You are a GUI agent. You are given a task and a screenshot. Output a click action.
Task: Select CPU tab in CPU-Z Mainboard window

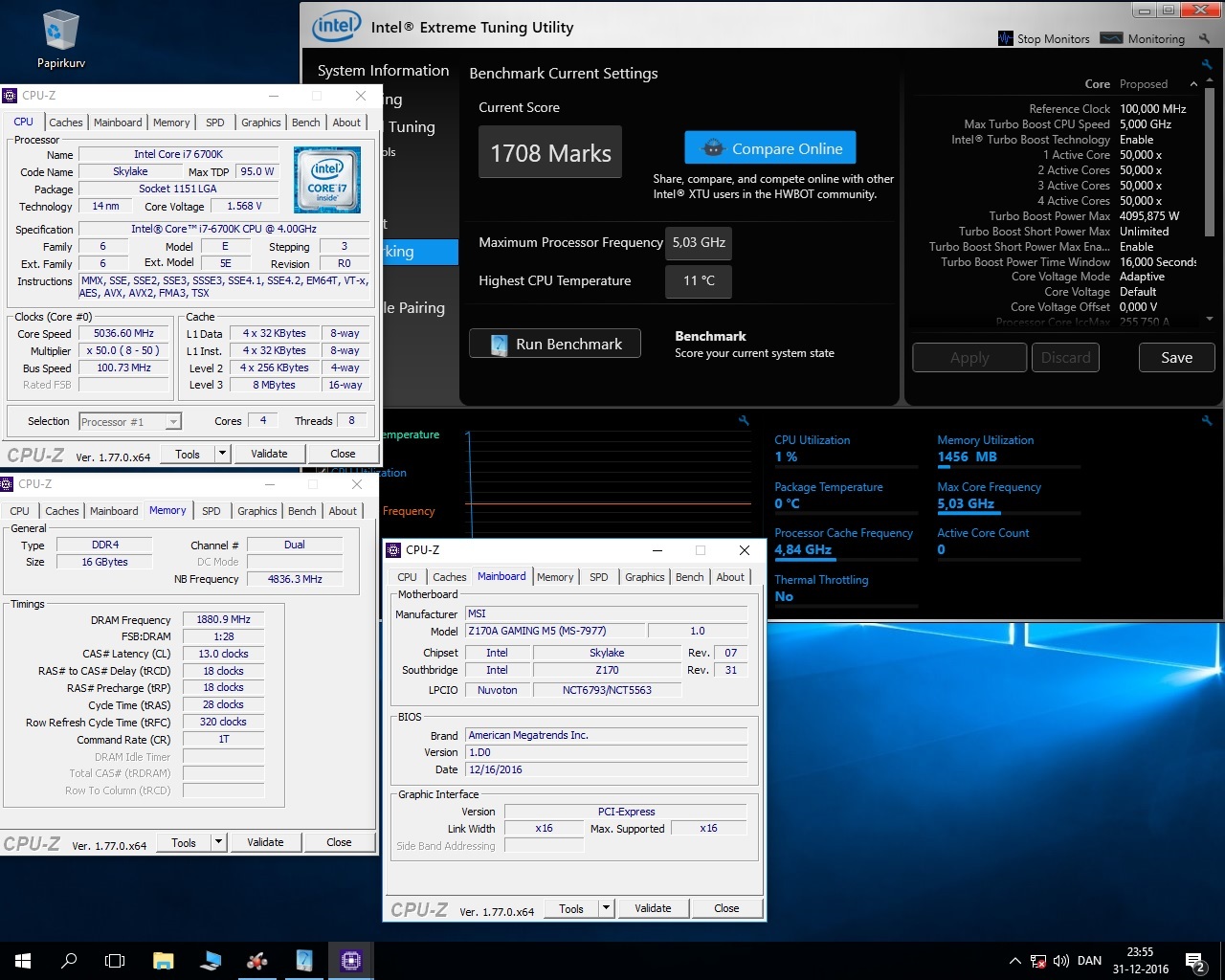tap(407, 577)
